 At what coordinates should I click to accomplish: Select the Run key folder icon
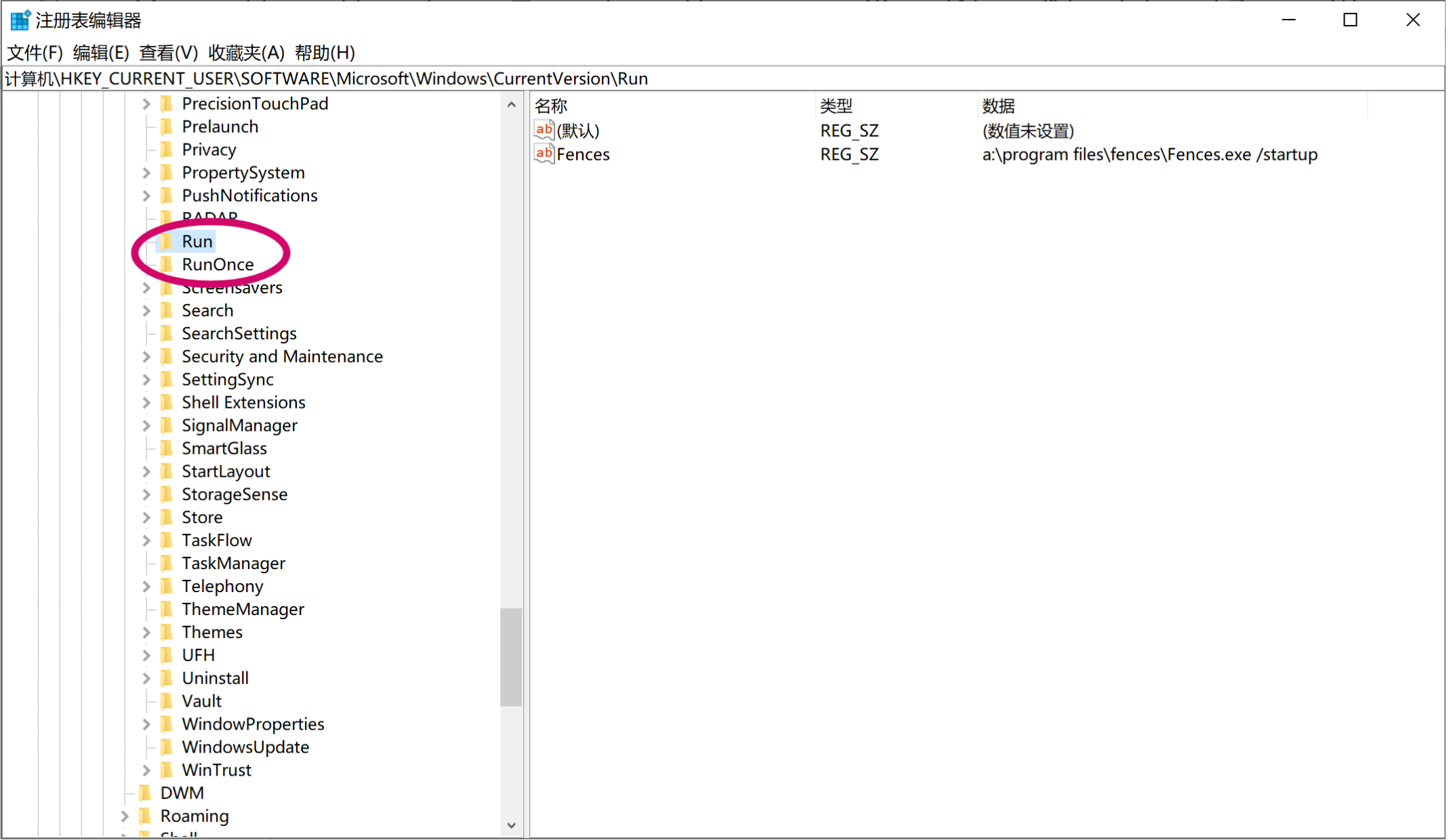tap(167, 240)
